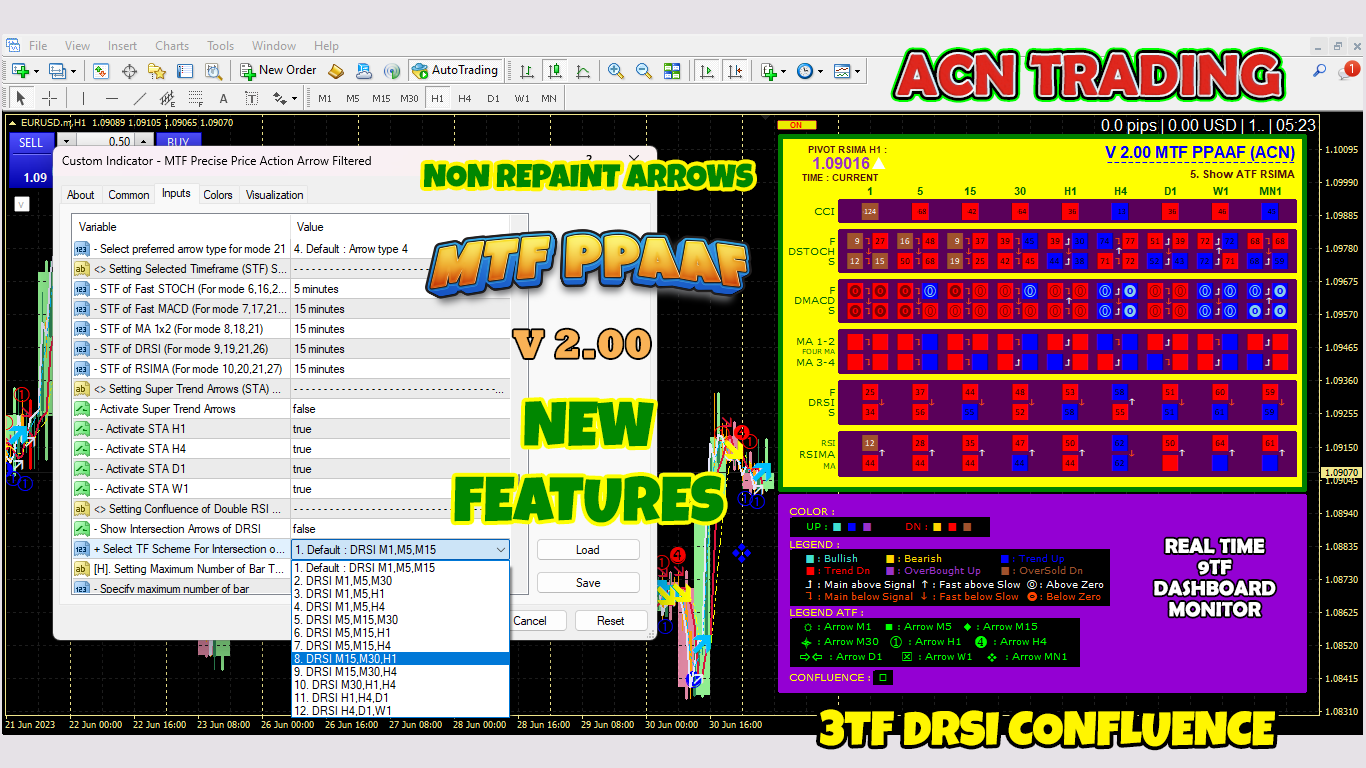Select the Text 'A' drawing tool

[x=224, y=98]
